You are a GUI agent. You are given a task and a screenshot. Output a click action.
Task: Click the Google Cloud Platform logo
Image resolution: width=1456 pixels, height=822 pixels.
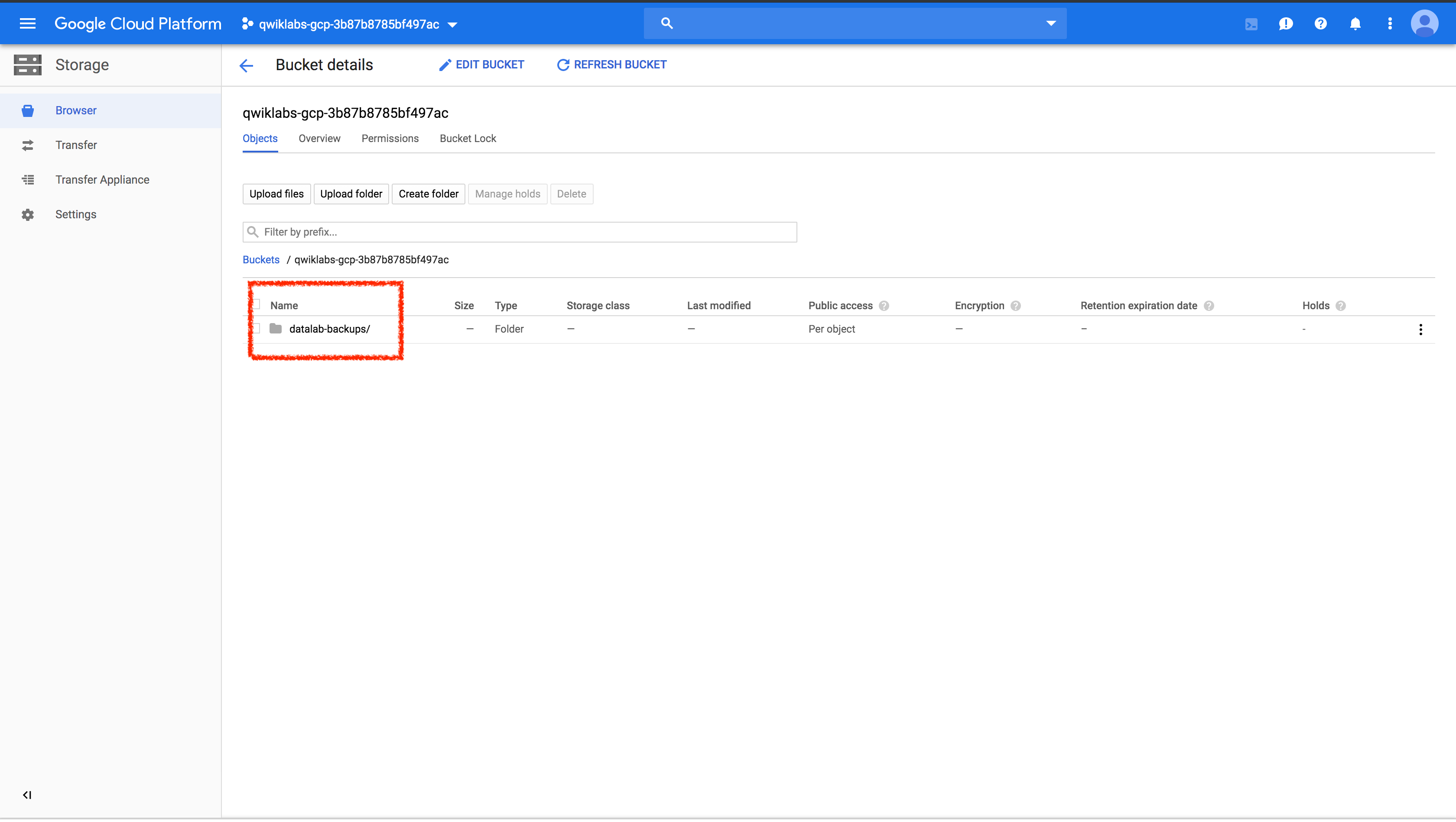[138, 24]
